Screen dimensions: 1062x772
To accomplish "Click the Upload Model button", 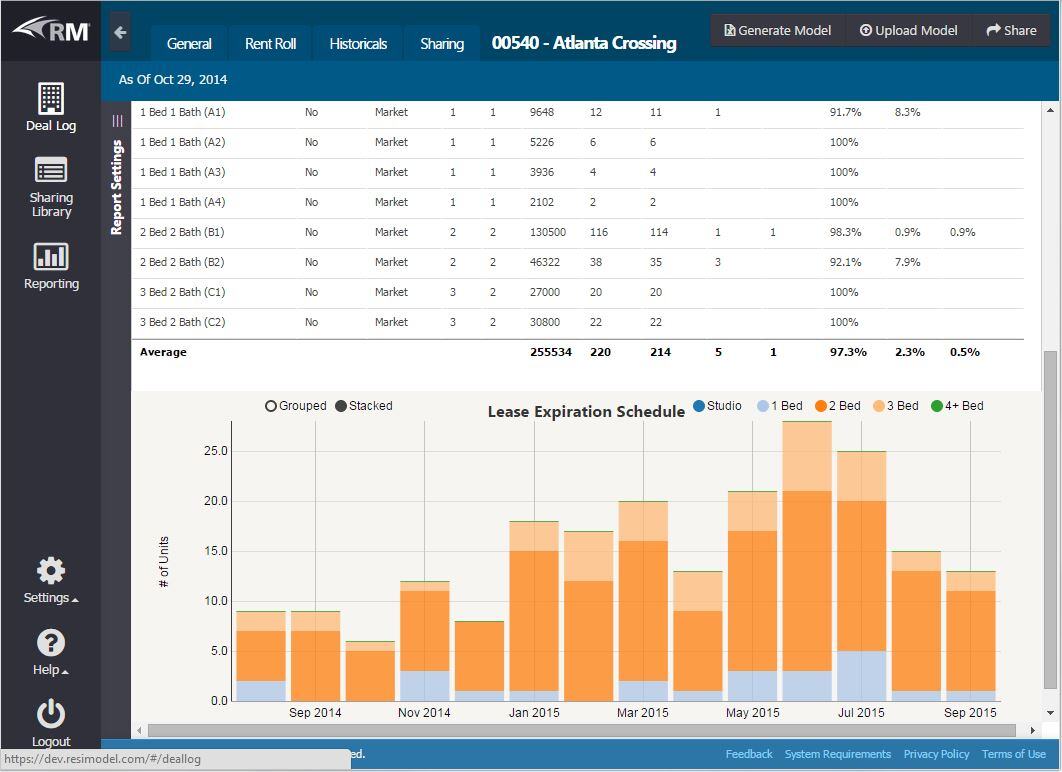I will tap(908, 30).
